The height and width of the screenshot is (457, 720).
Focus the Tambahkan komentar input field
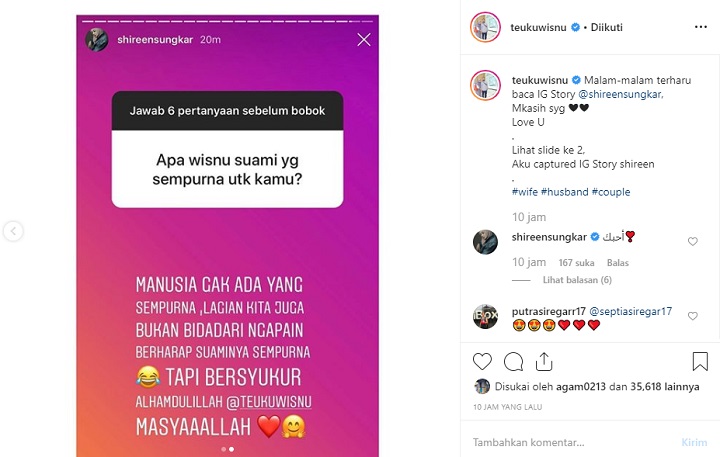tap(572, 442)
